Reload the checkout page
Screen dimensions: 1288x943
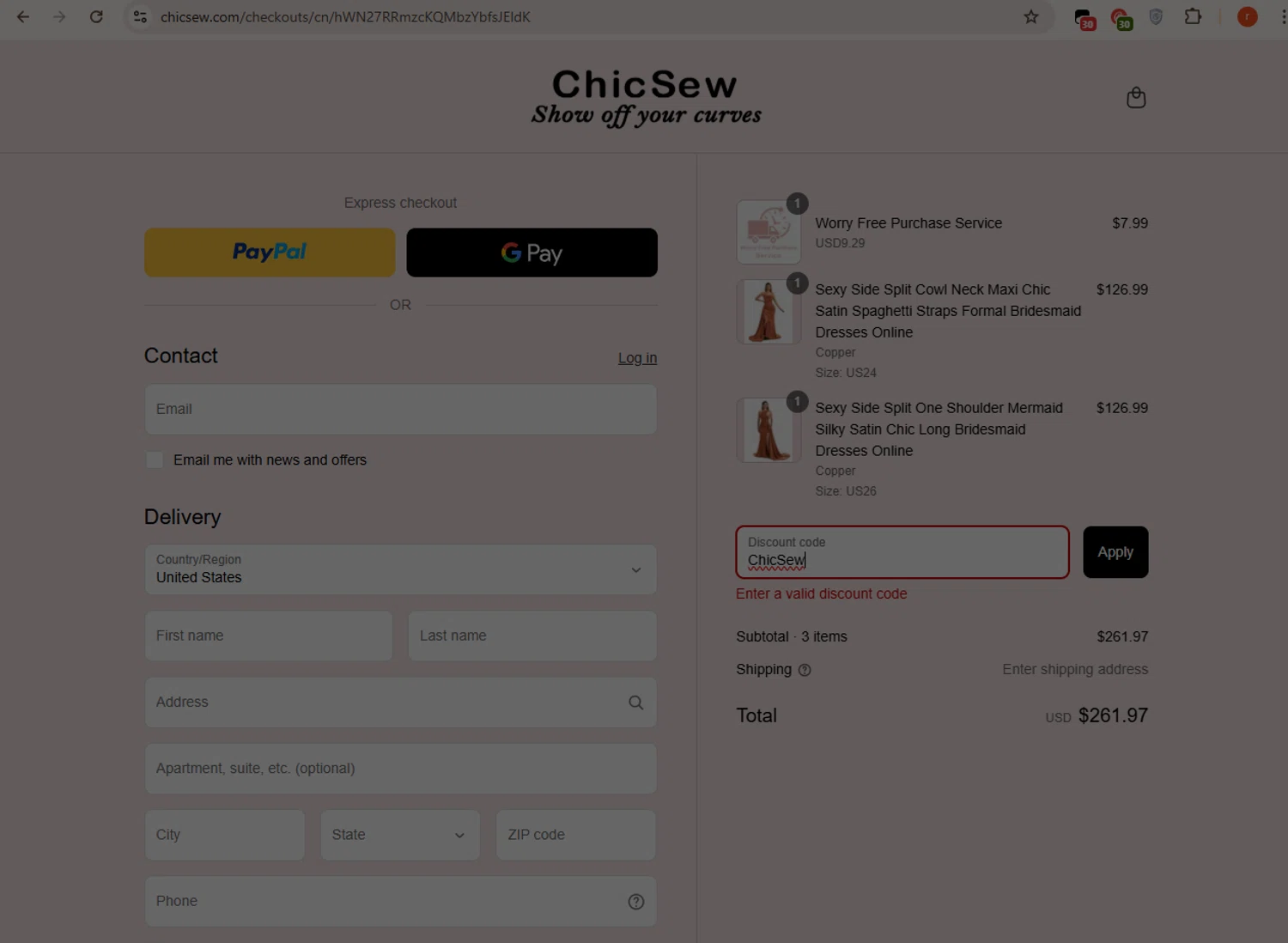point(96,16)
